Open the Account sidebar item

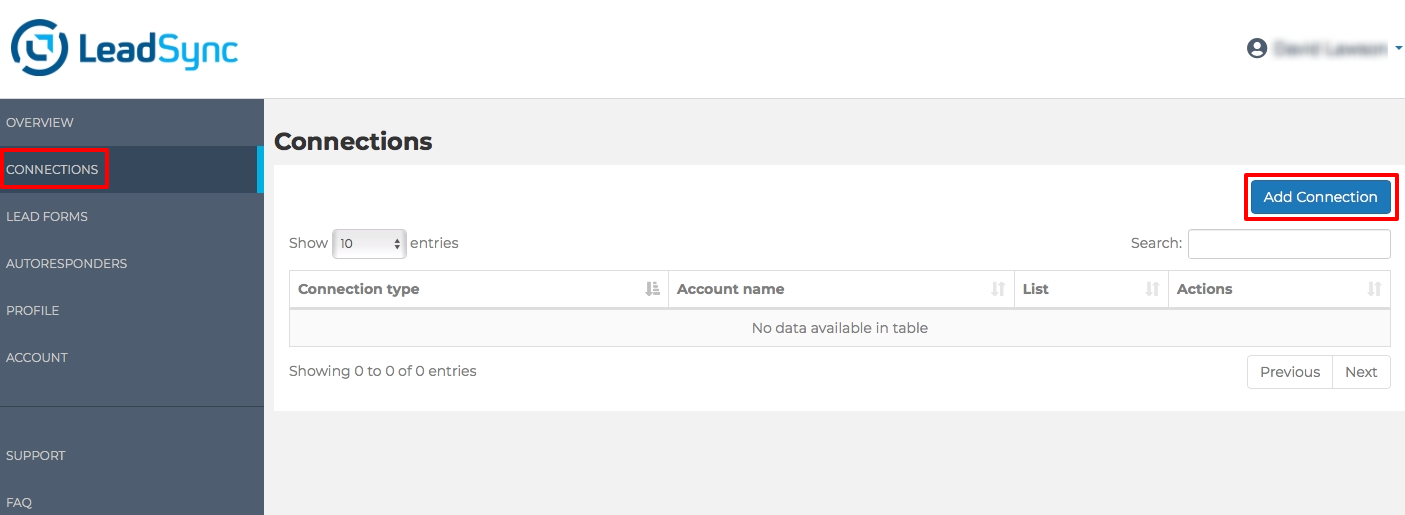(x=37, y=357)
